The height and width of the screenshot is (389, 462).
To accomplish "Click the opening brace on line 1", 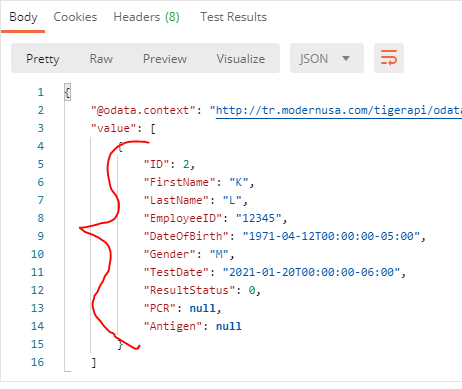I will [67, 92].
